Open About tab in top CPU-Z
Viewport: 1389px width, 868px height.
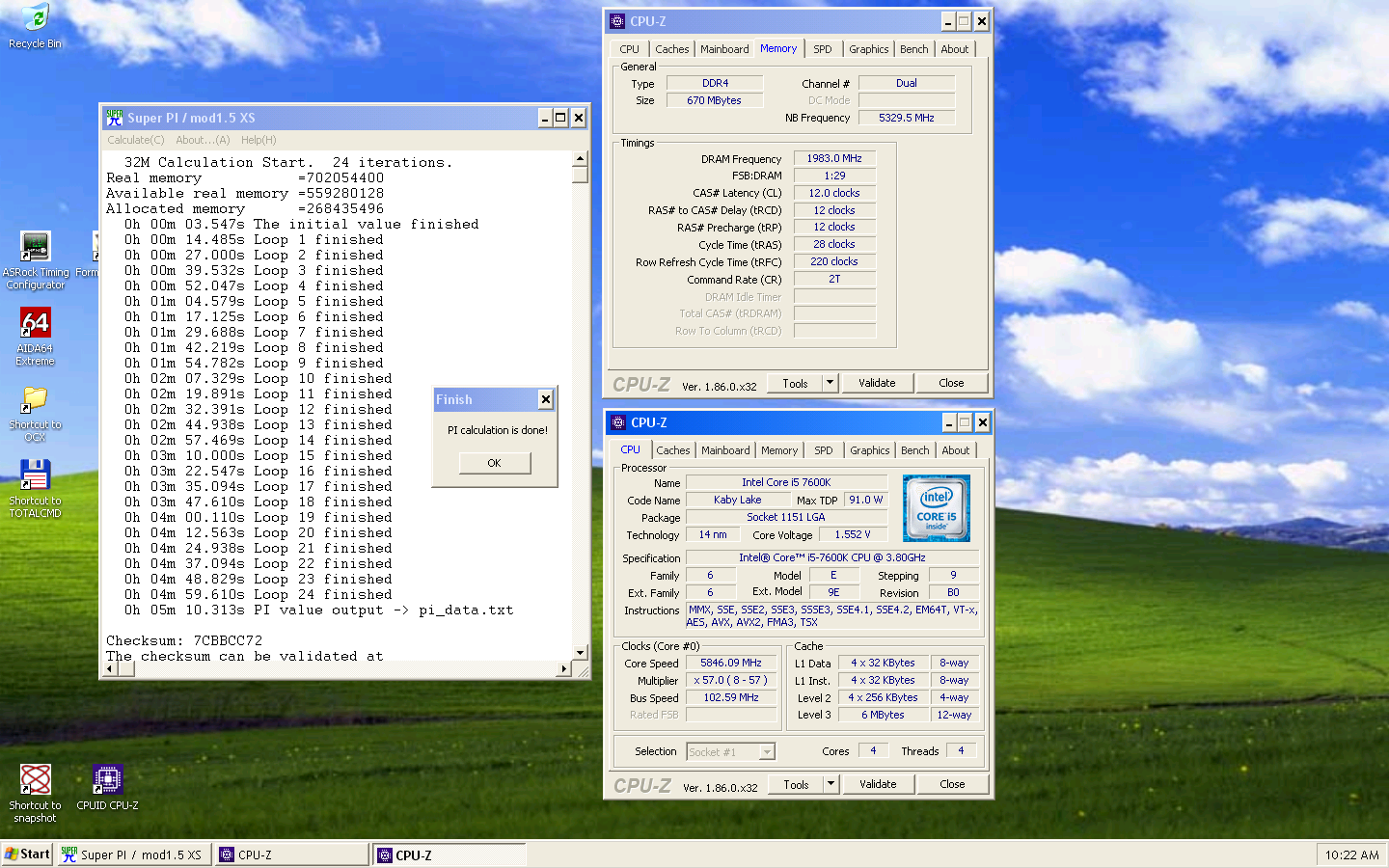click(954, 49)
